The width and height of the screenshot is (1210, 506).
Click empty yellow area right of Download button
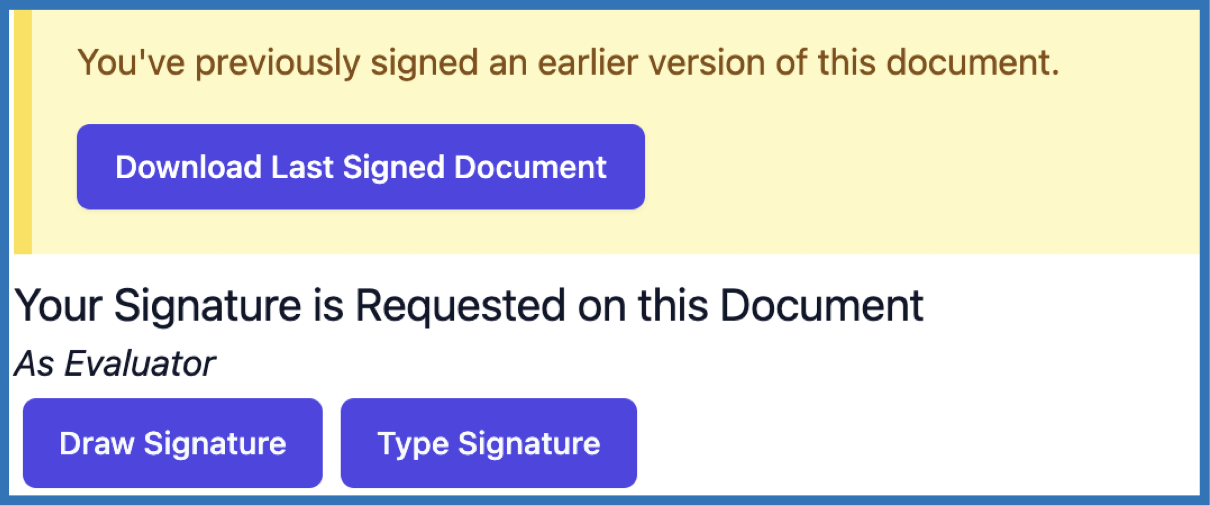[900, 167]
